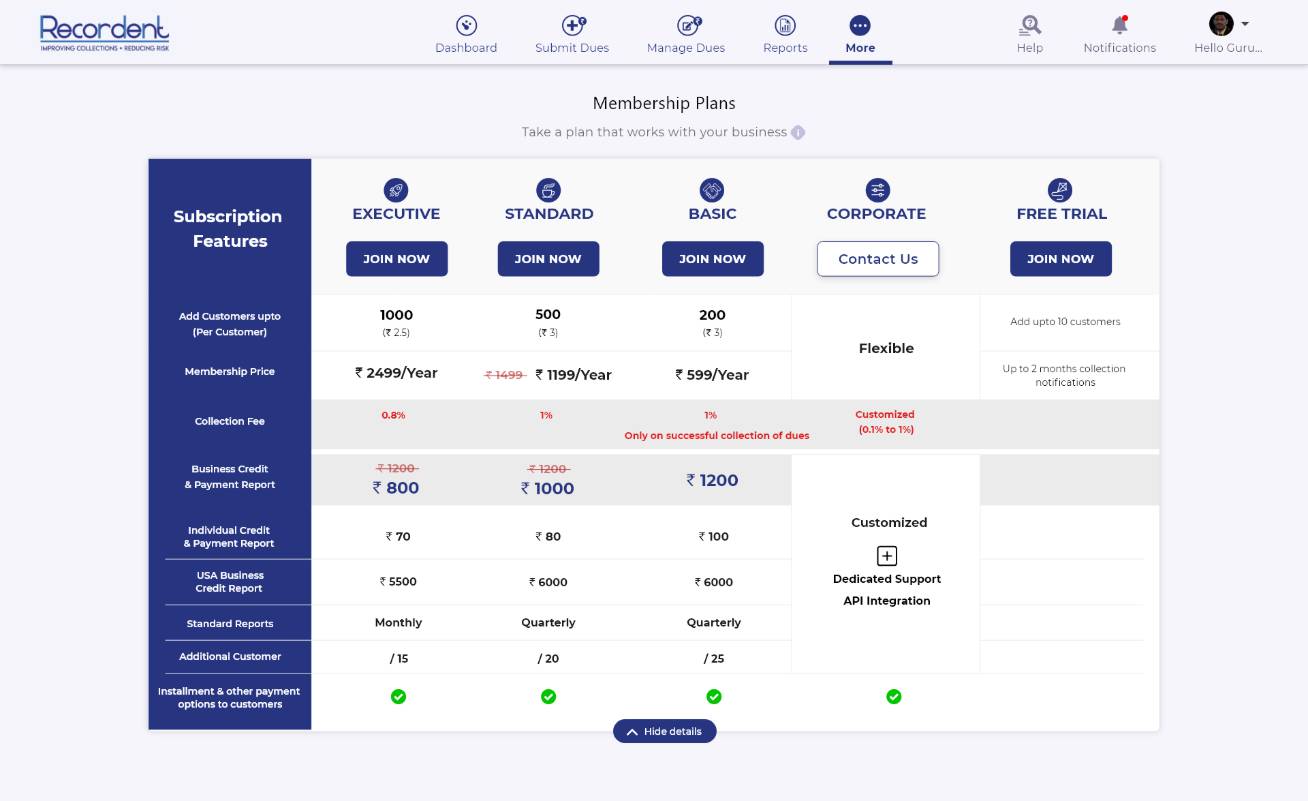Viewport: 1308px width, 801px height.
Task: Click Contact Us for the CORPORATE plan
Action: (877, 258)
